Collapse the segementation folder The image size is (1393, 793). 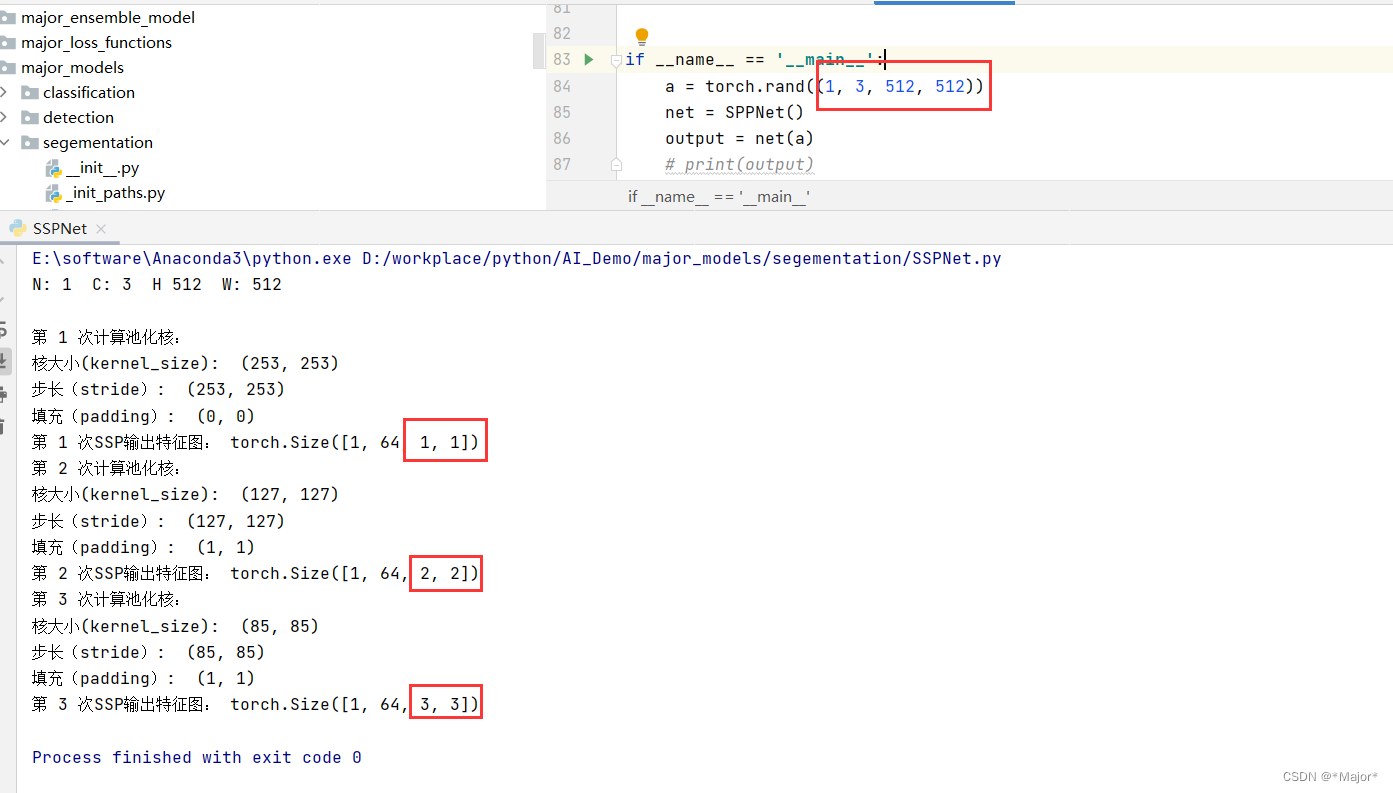[x=4, y=143]
